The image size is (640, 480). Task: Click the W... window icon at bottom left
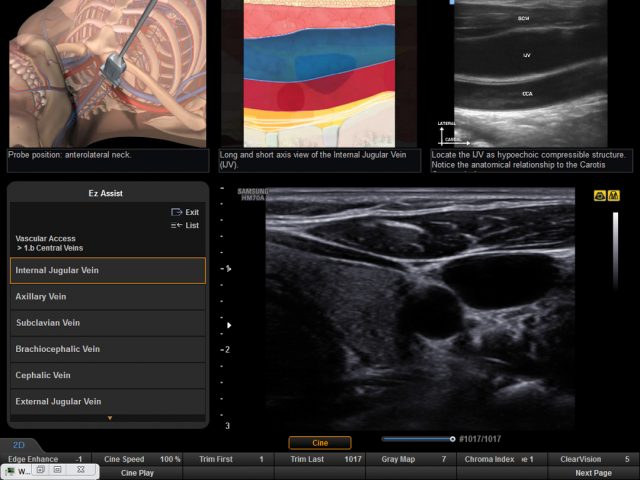(10, 471)
